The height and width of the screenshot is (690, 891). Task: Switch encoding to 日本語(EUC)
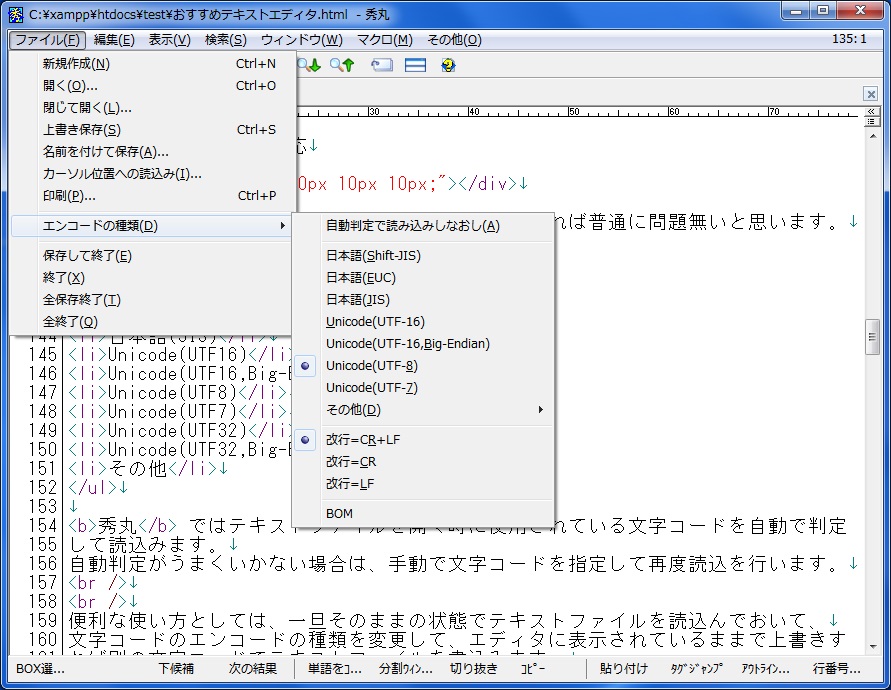pyautogui.click(x=423, y=278)
